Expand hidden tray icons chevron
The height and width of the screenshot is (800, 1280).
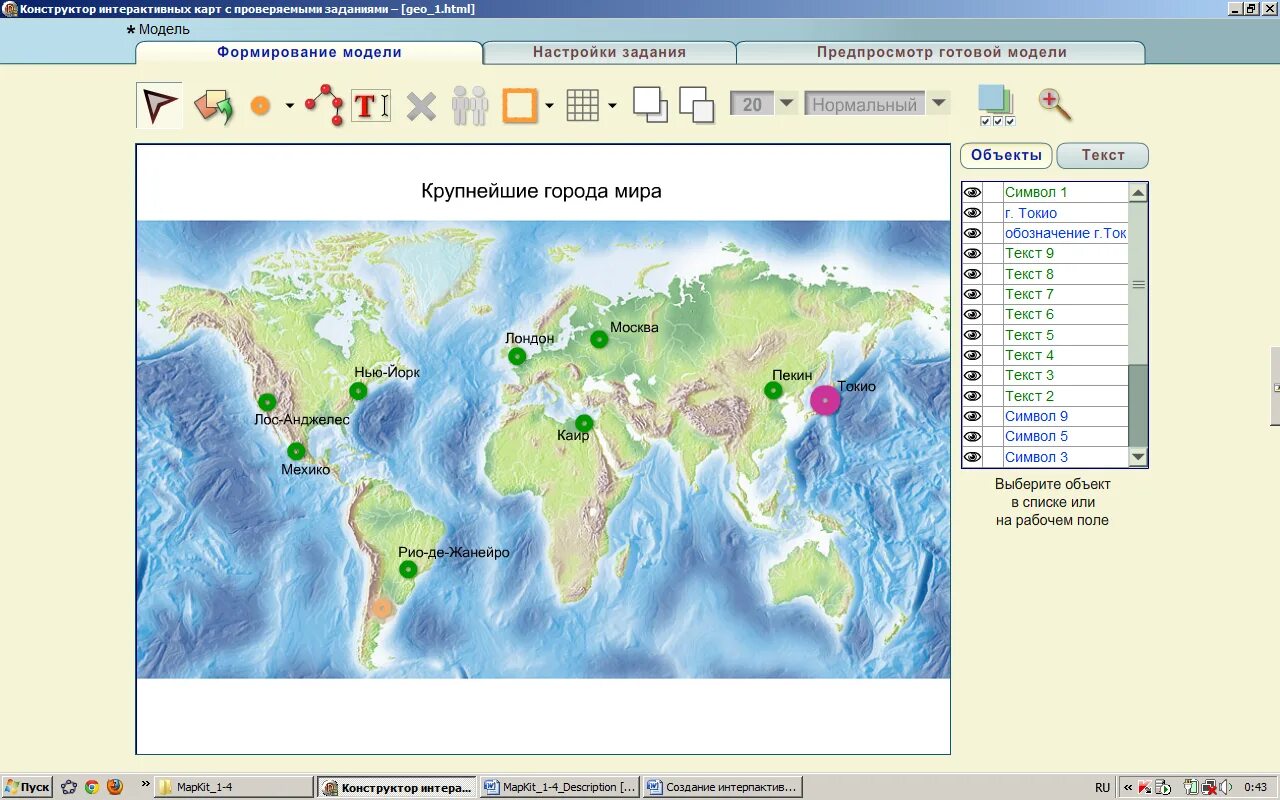tap(1128, 787)
